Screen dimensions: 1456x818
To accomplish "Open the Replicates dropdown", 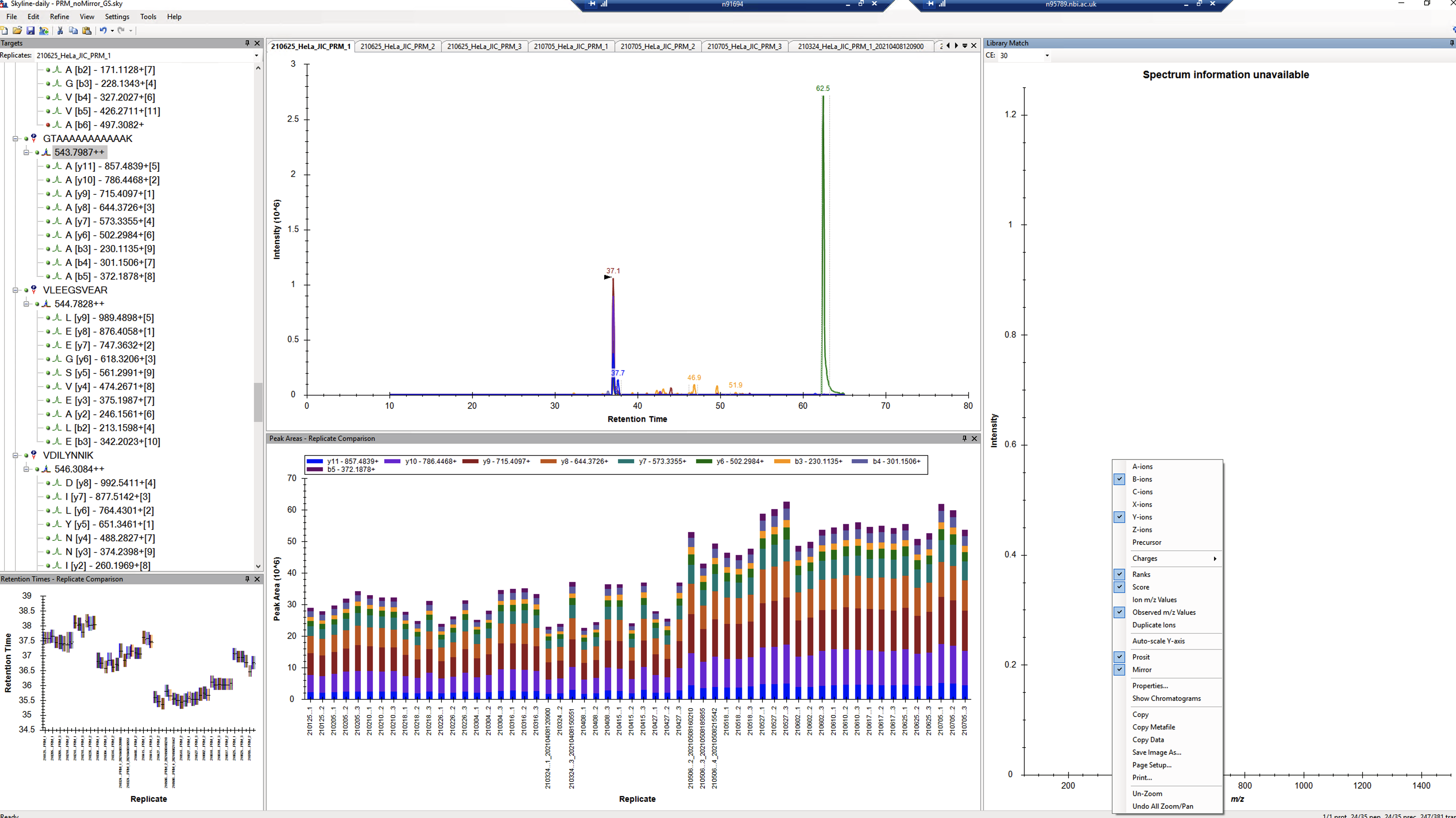I will coord(256,55).
